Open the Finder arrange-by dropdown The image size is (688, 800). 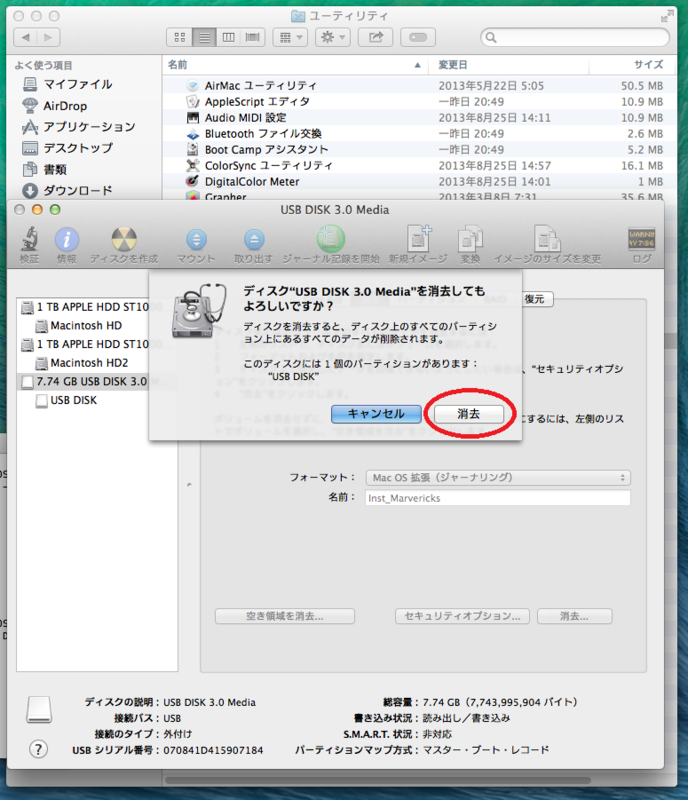[x=290, y=37]
